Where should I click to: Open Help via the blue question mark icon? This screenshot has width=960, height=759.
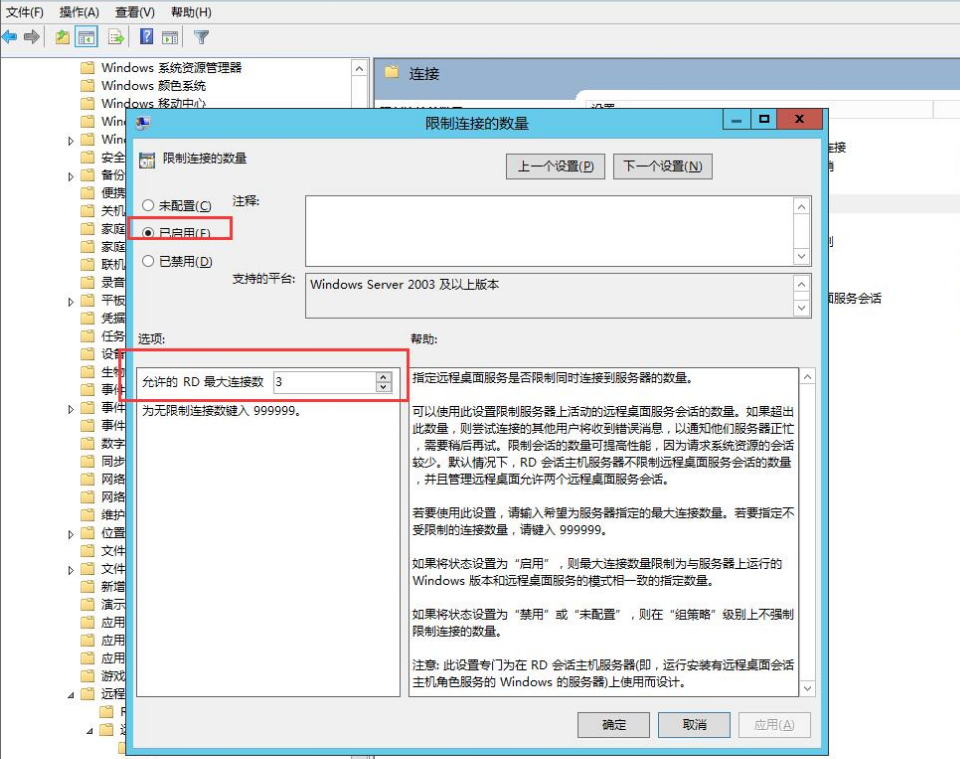146,37
